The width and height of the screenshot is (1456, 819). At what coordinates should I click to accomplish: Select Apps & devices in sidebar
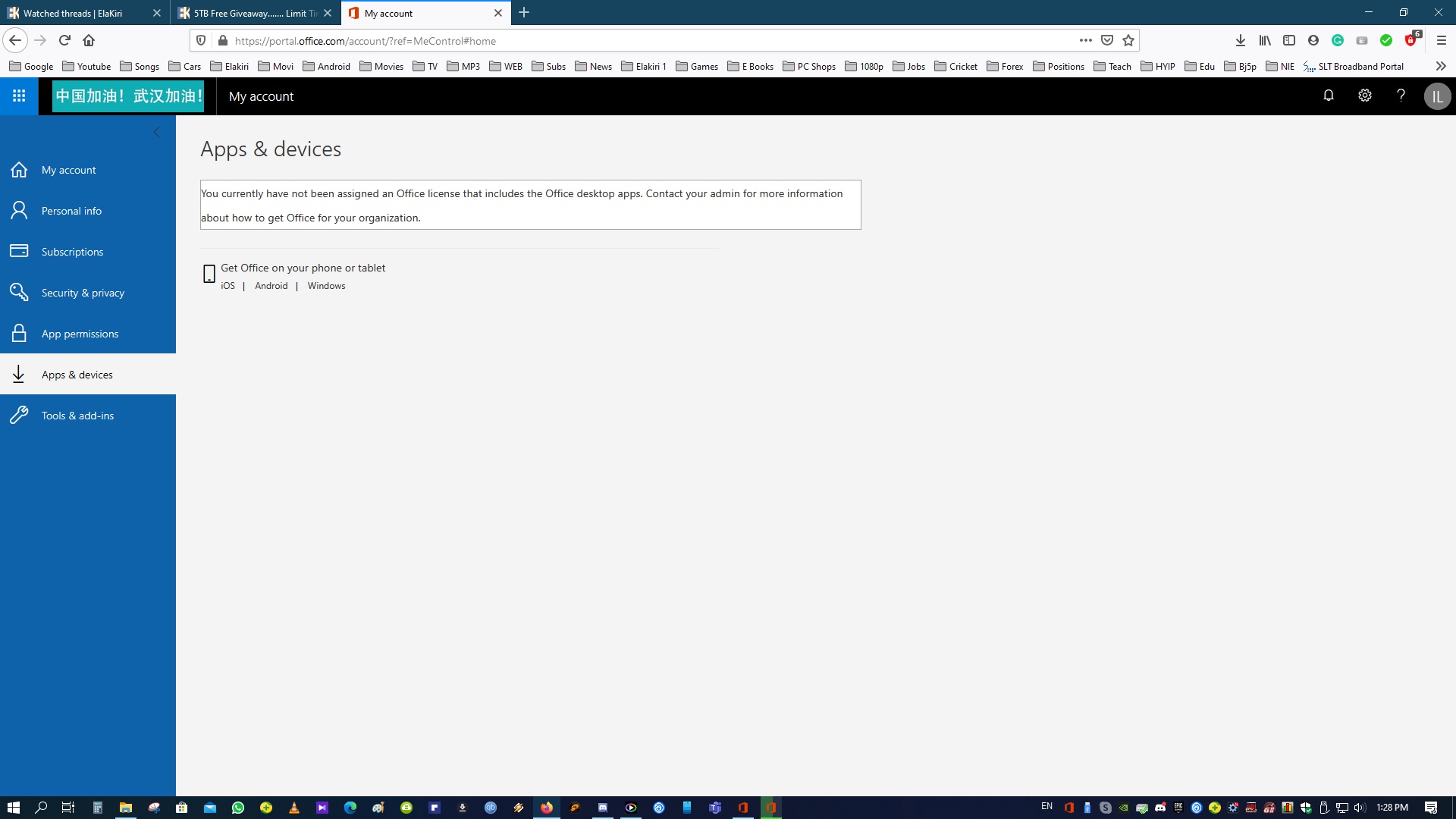coord(88,375)
